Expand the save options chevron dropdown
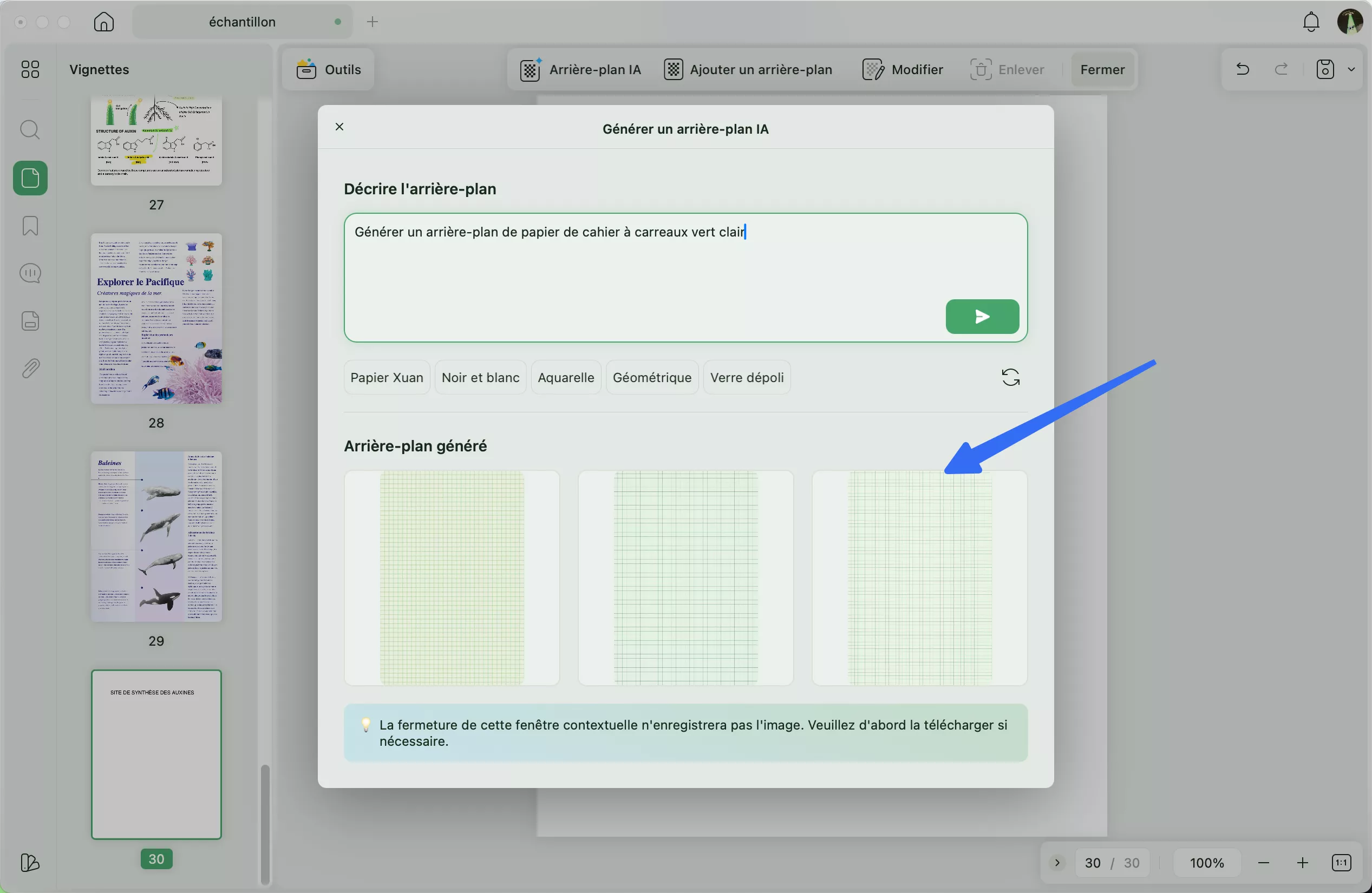The image size is (1372, 893). pyautogui.click(x=1353, y=69)
